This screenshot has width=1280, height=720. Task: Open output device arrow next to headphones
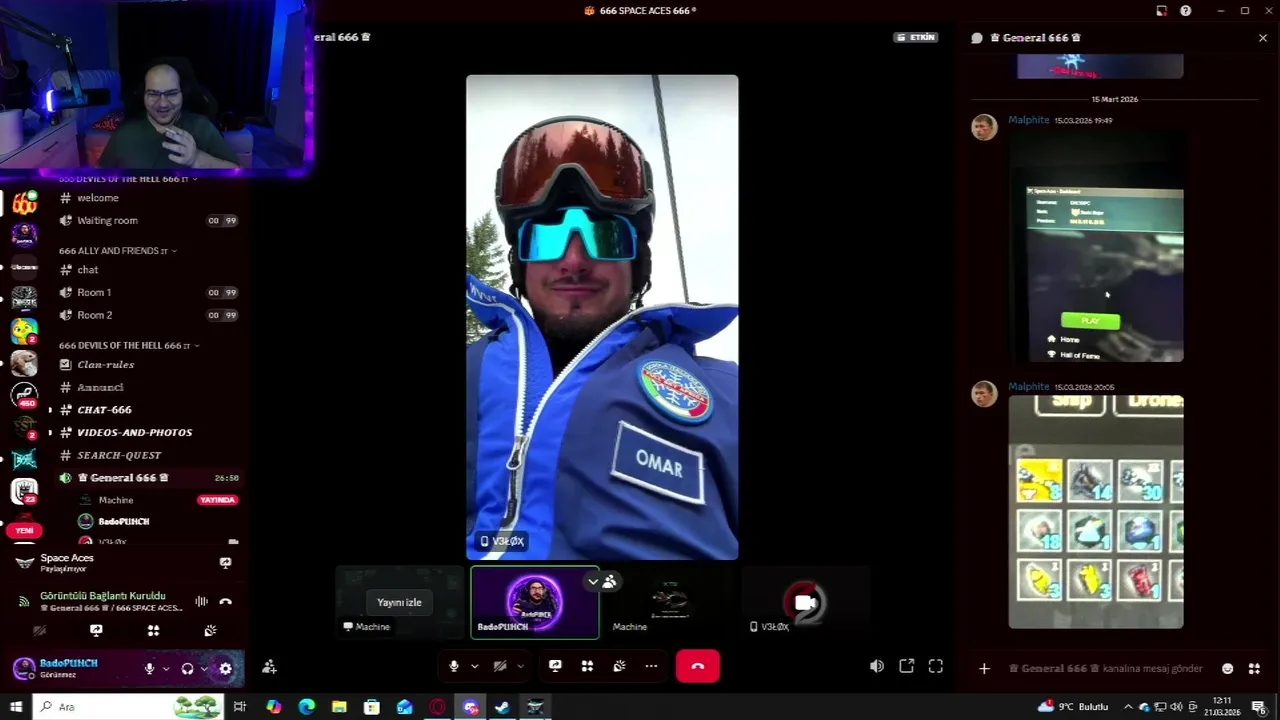click(204, 669)
